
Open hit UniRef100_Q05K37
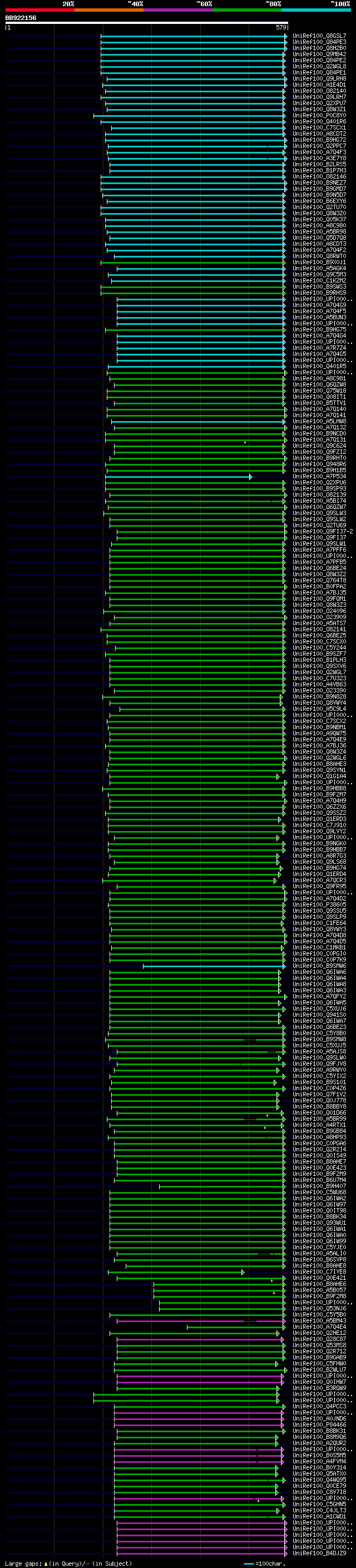319,219
